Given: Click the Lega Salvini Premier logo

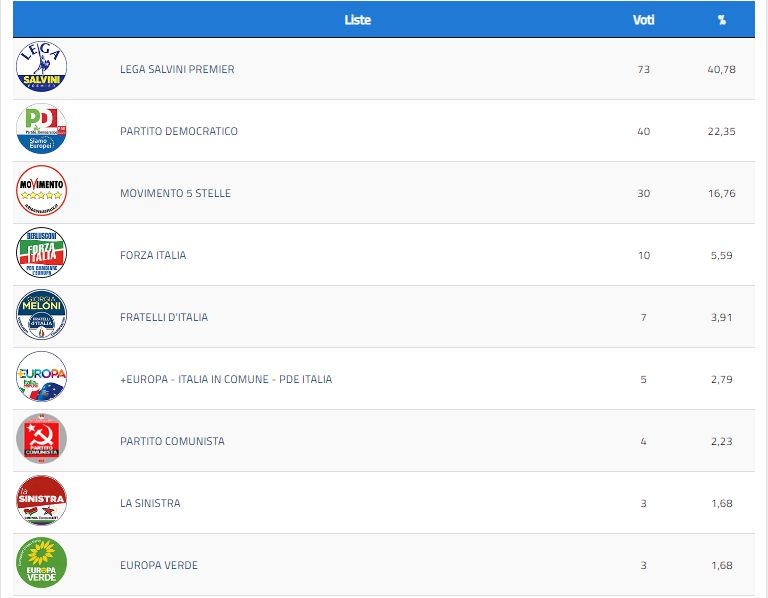Looking at the screenshot, I should [x=42, y=68].
